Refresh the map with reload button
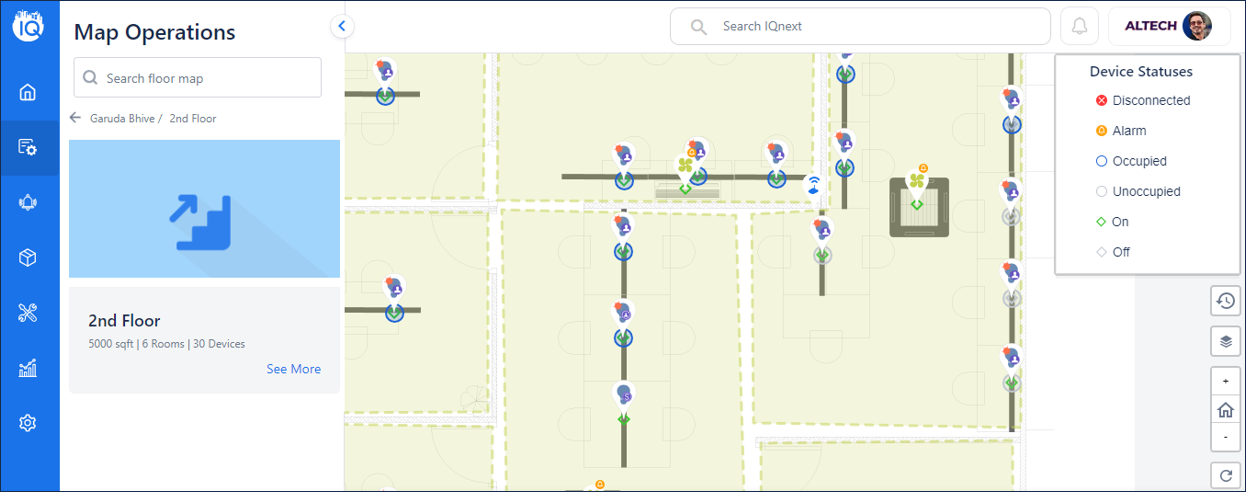The width and height of the screenshot is (1246, 492). click(1225, 475)
